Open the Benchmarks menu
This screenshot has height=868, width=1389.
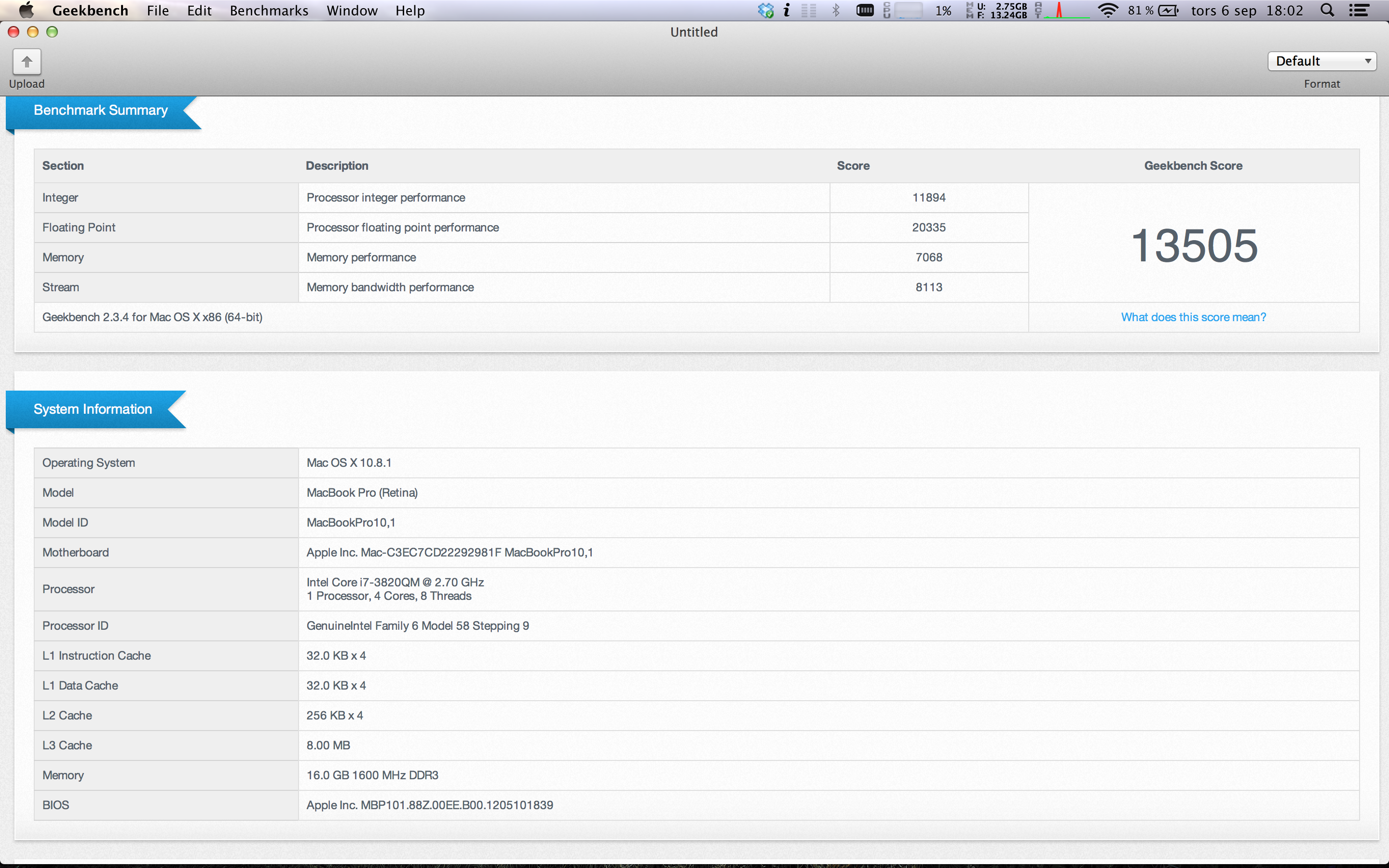[x=269, y=10]
